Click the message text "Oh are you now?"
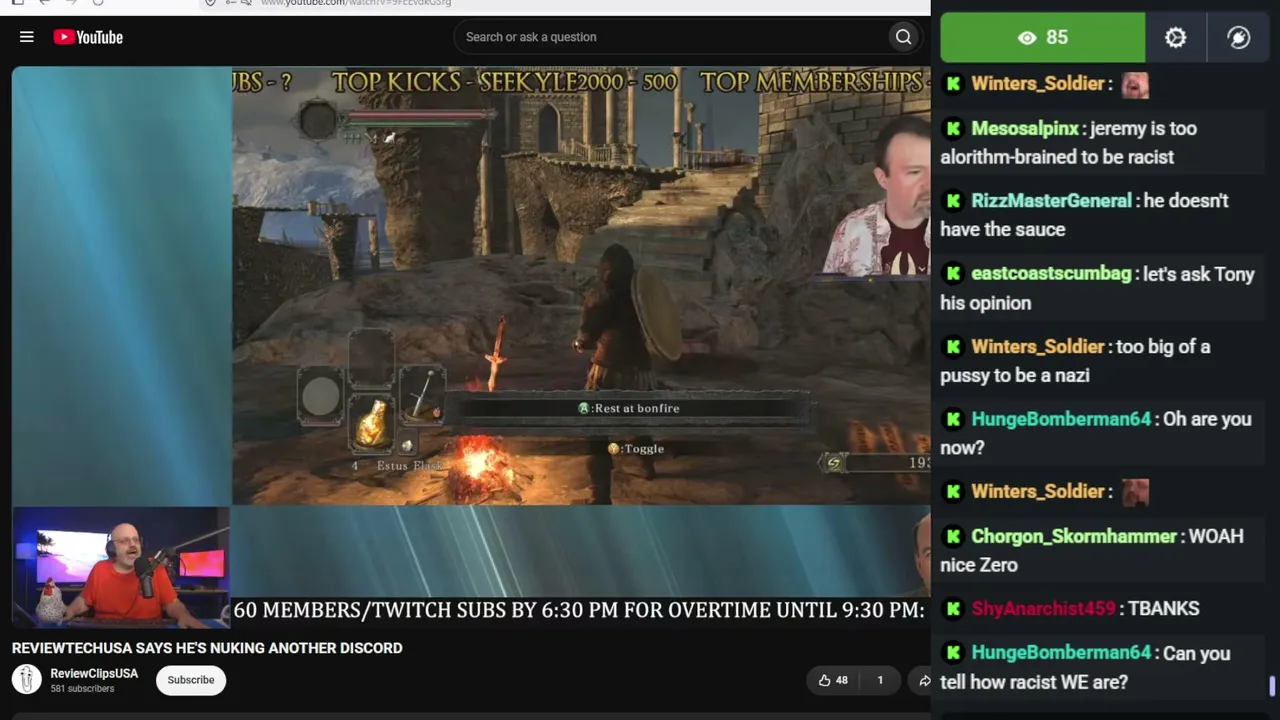This screenshot has height=720, width=1280. tap(1096, 433)
